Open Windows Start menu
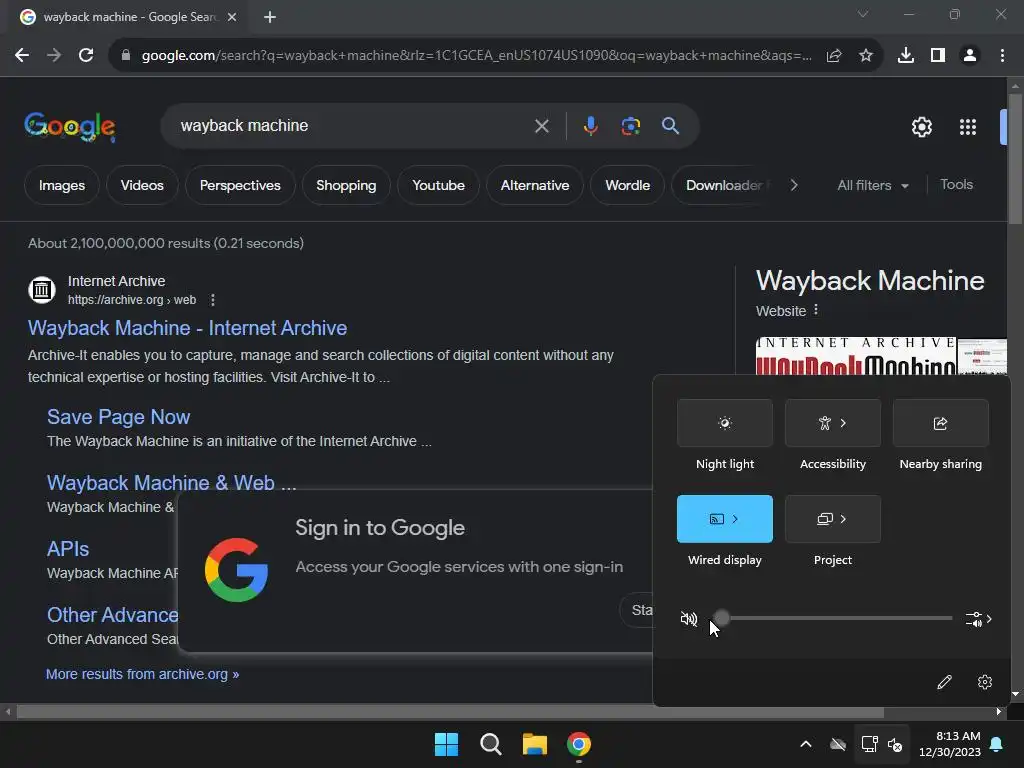 coord(447,744)
